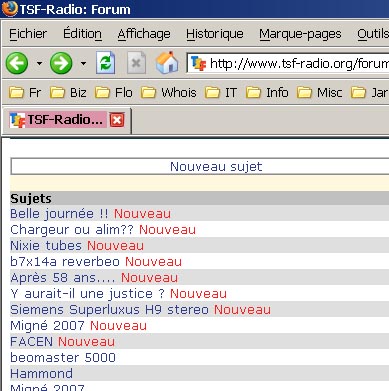The width and height of the screenshot is (389, 391).
Task: Open the Siemens Superluxus H9 stereo topic
Action: click(x=109, y=310)
